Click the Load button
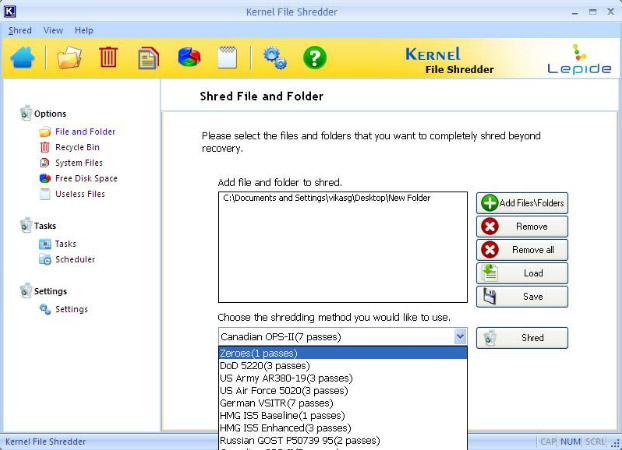 (522, 273)
